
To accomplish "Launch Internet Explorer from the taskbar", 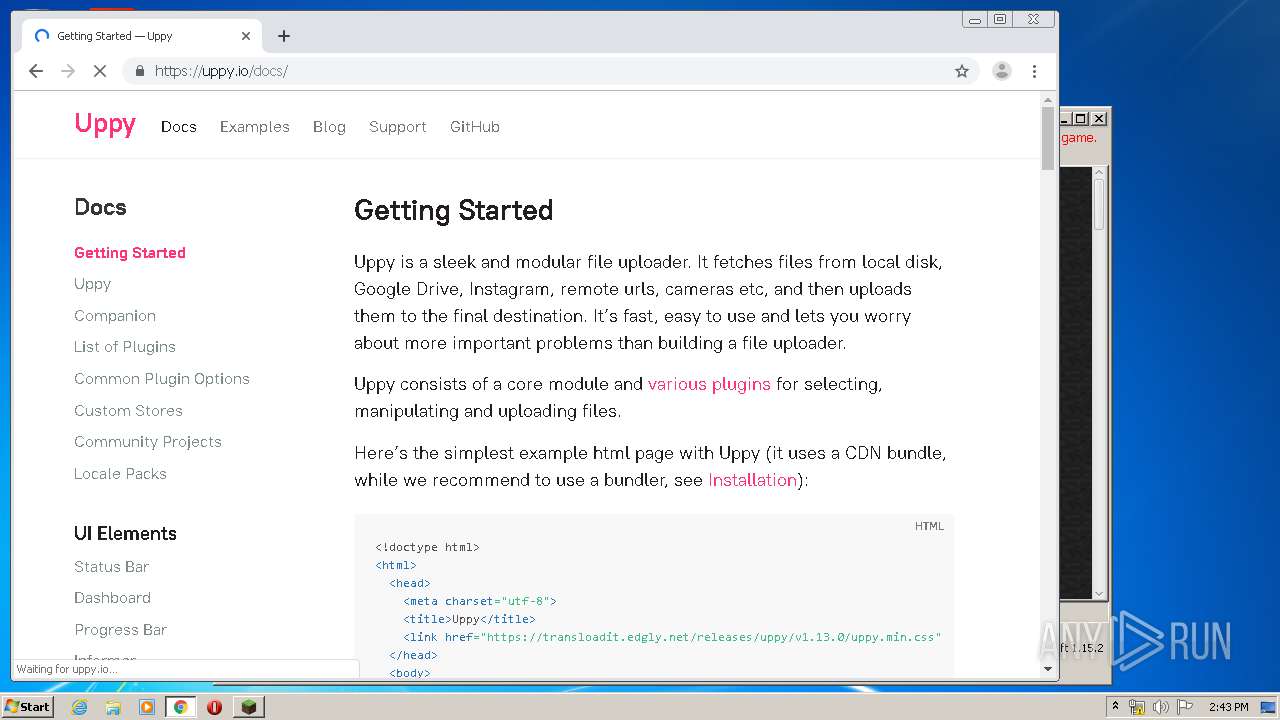I will coord(79,707).
